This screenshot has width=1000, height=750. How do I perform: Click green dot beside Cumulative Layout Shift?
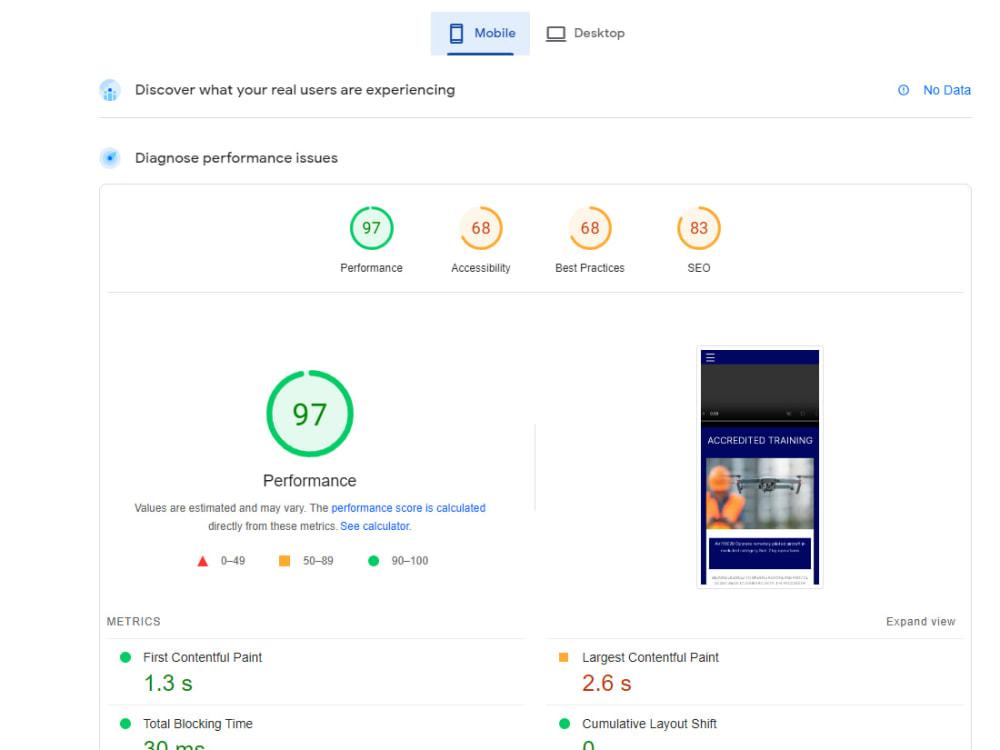tap(564, 724)
